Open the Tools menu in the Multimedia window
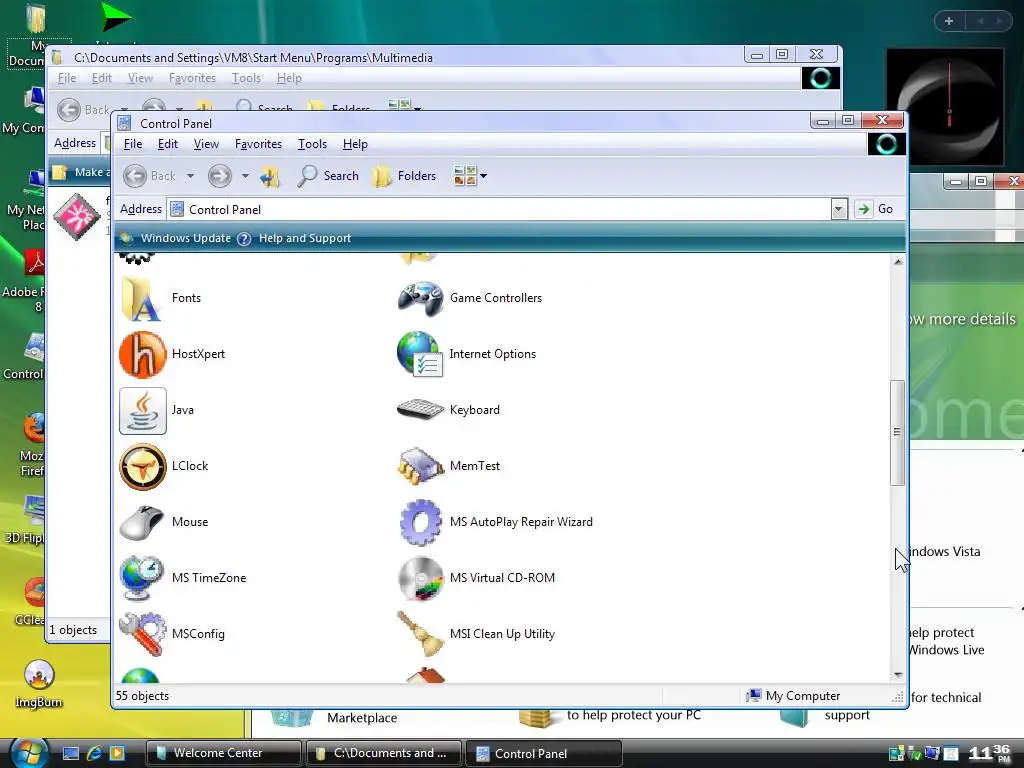1024x768 pixels. 246,78
